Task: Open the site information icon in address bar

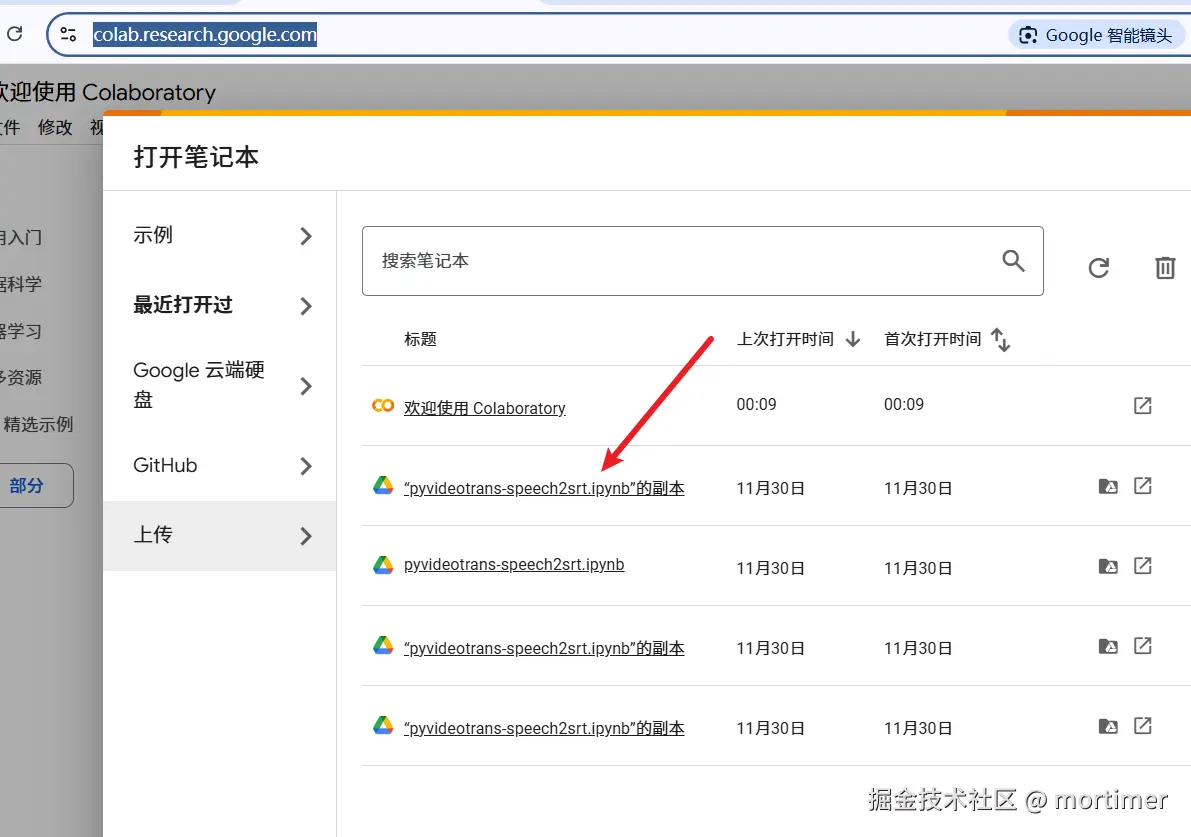Action: [68, 34]
